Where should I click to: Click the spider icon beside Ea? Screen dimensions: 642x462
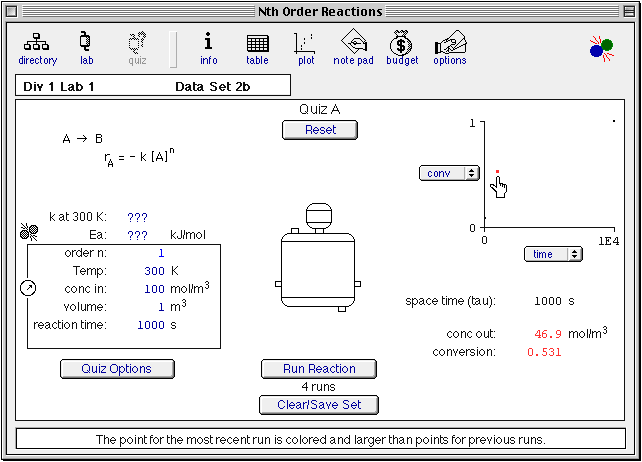28,232
